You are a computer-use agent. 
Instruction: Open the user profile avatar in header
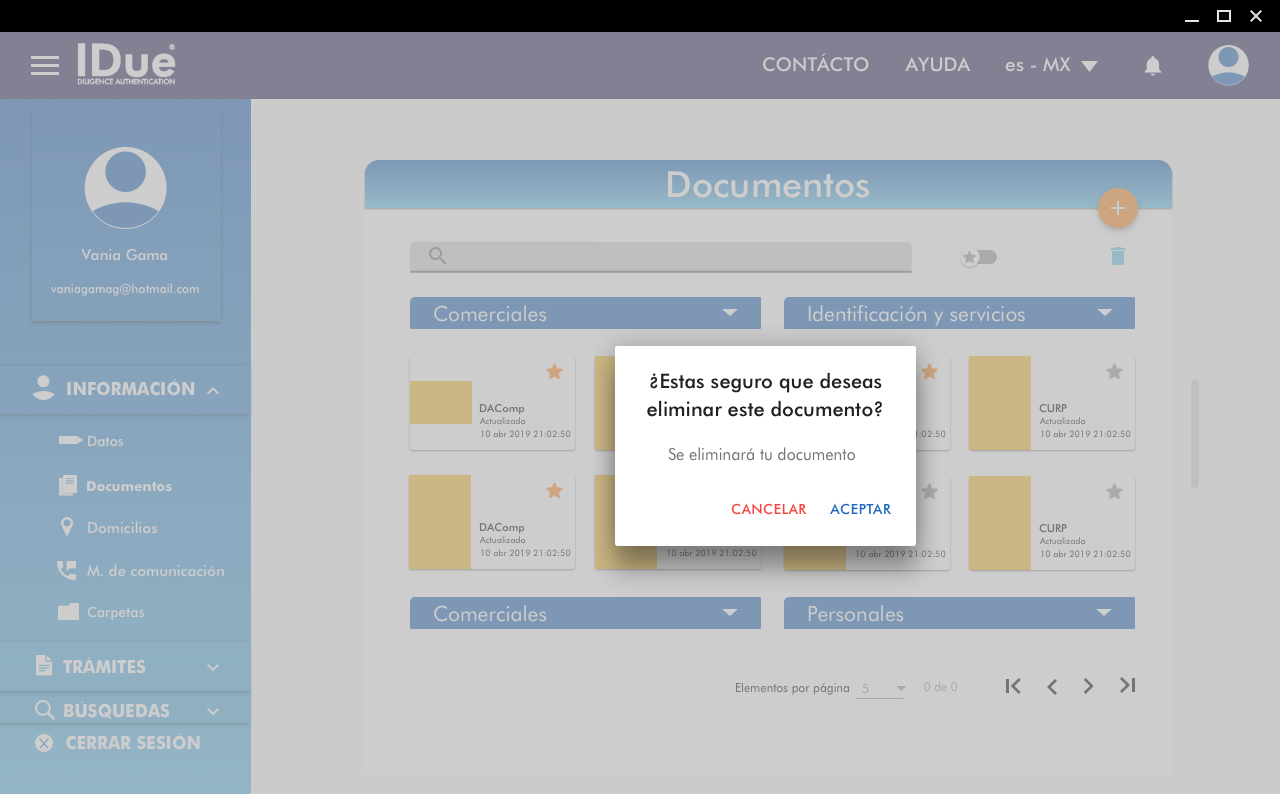(x=1227, y=66)
